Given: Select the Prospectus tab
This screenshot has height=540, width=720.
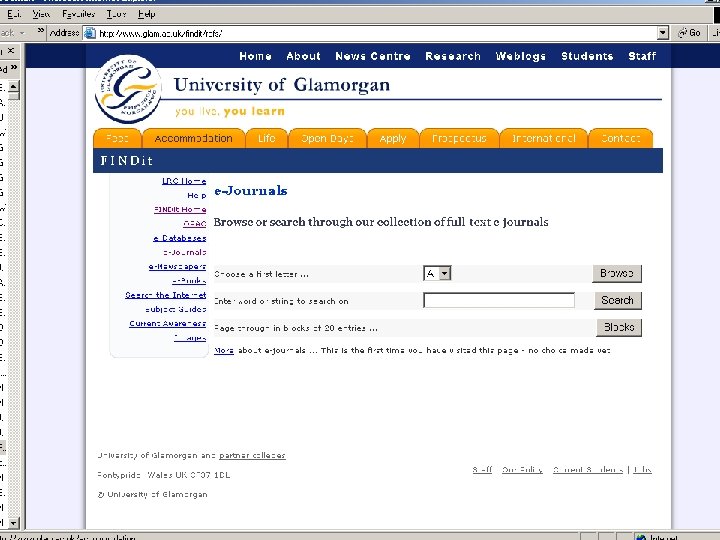Looking at the screenshot, I should click(x=459, y=138).
